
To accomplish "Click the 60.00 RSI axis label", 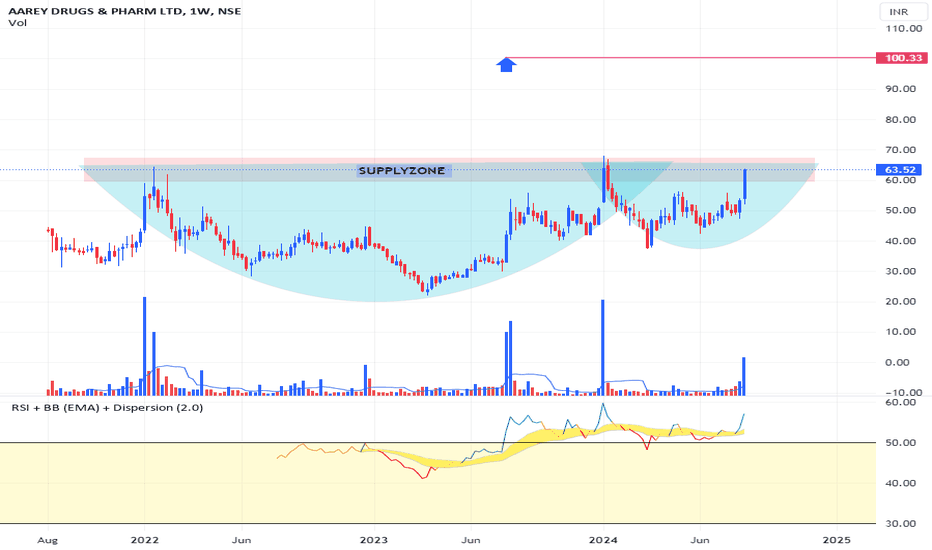I will (900, 402).
